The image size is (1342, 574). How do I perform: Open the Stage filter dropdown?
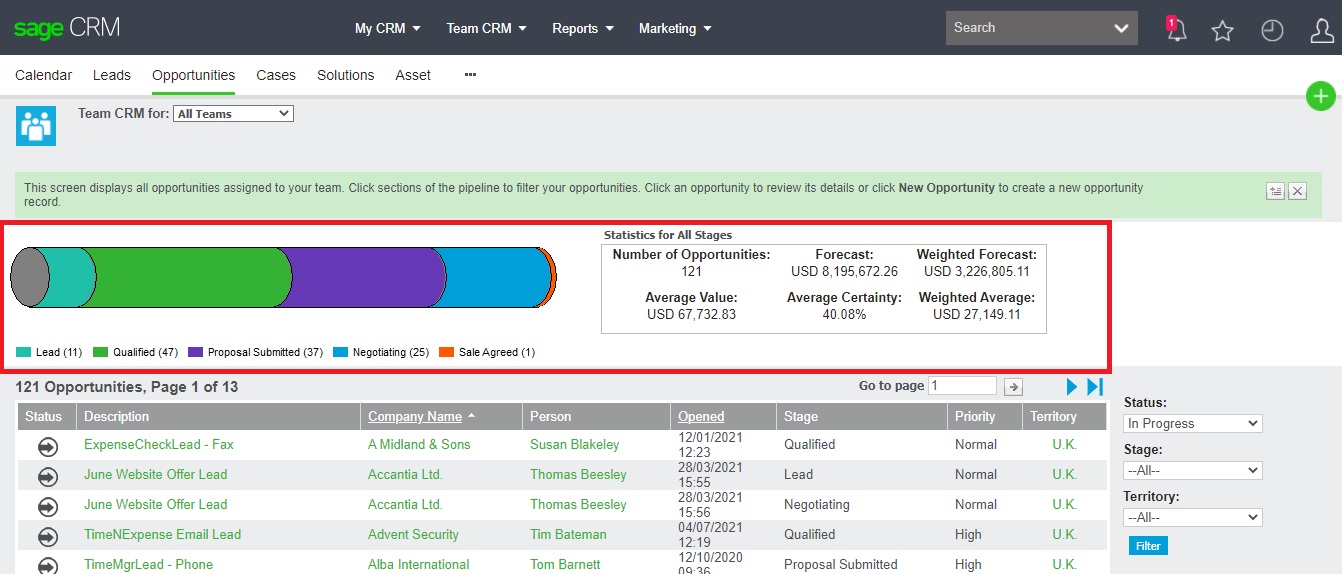click(1193, 471)
